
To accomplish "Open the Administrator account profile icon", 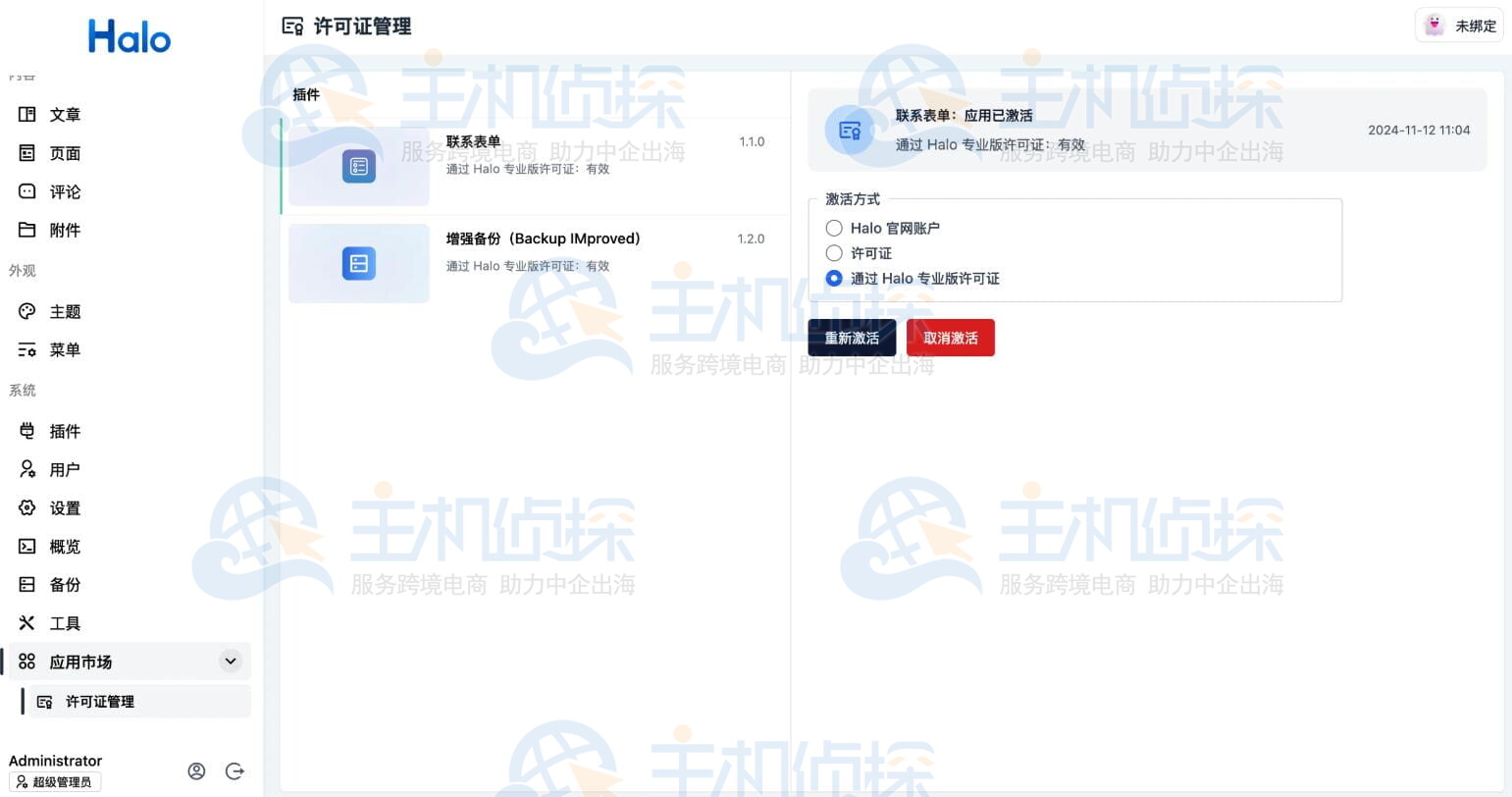I will [x=196, y=770].
